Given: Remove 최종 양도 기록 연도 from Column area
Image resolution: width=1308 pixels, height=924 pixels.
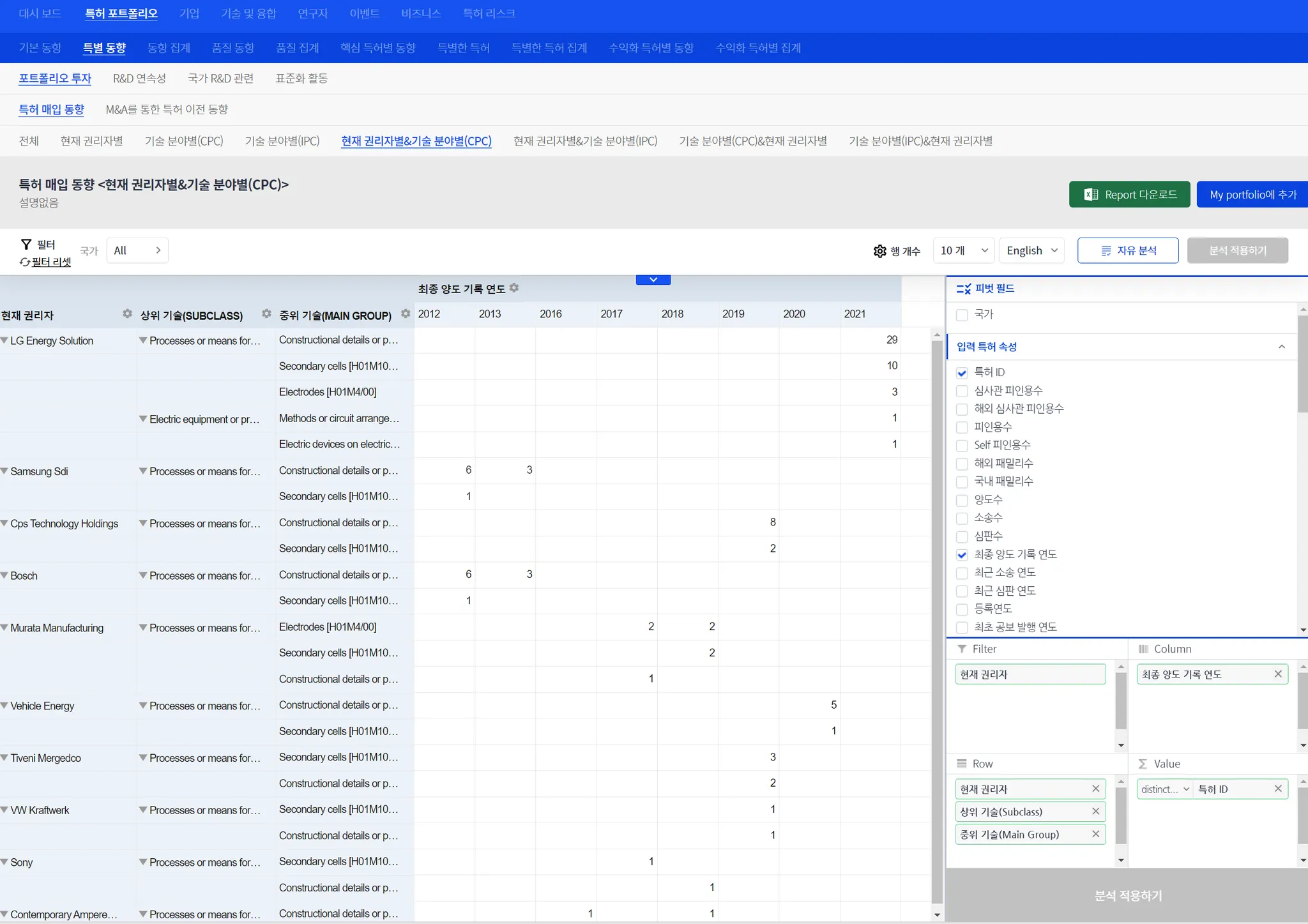Looking at the screenshot, I should (1277, 674).
